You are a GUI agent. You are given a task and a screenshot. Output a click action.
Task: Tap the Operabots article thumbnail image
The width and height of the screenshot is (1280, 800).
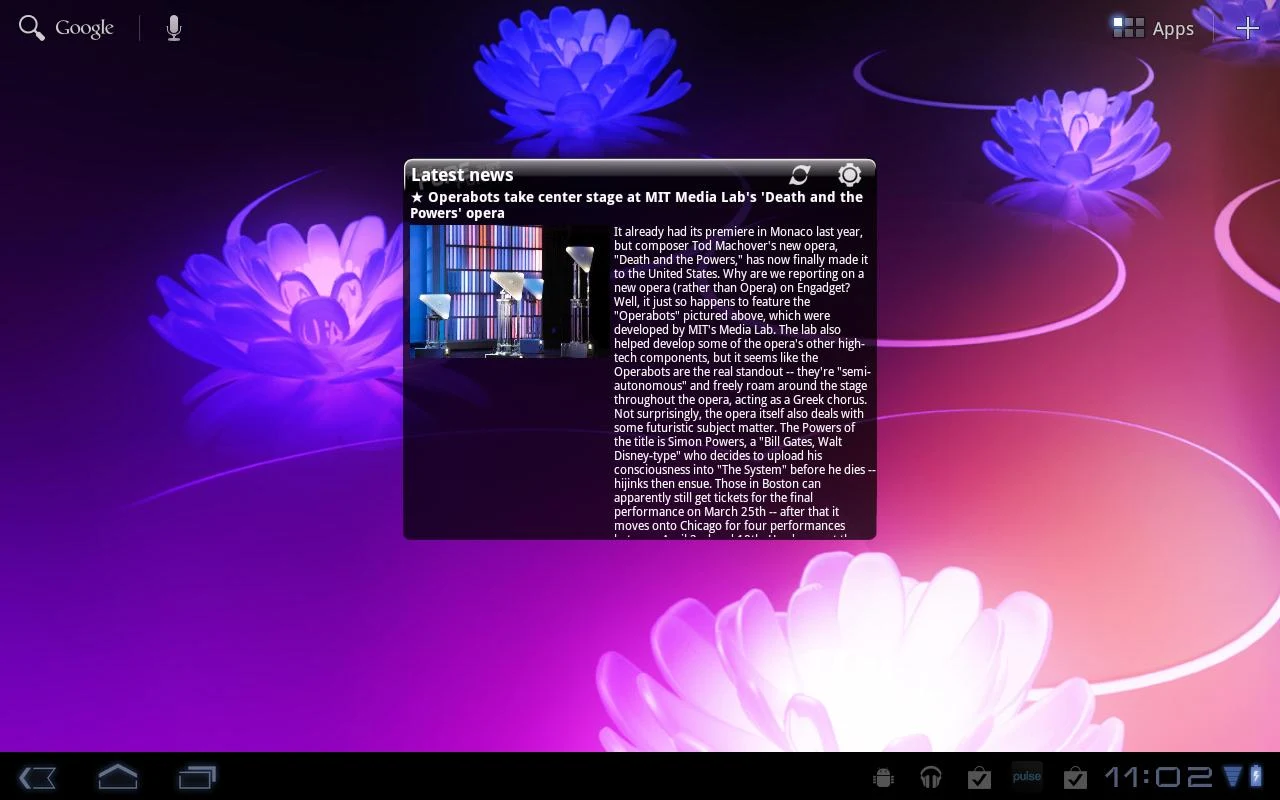[508, 291]
